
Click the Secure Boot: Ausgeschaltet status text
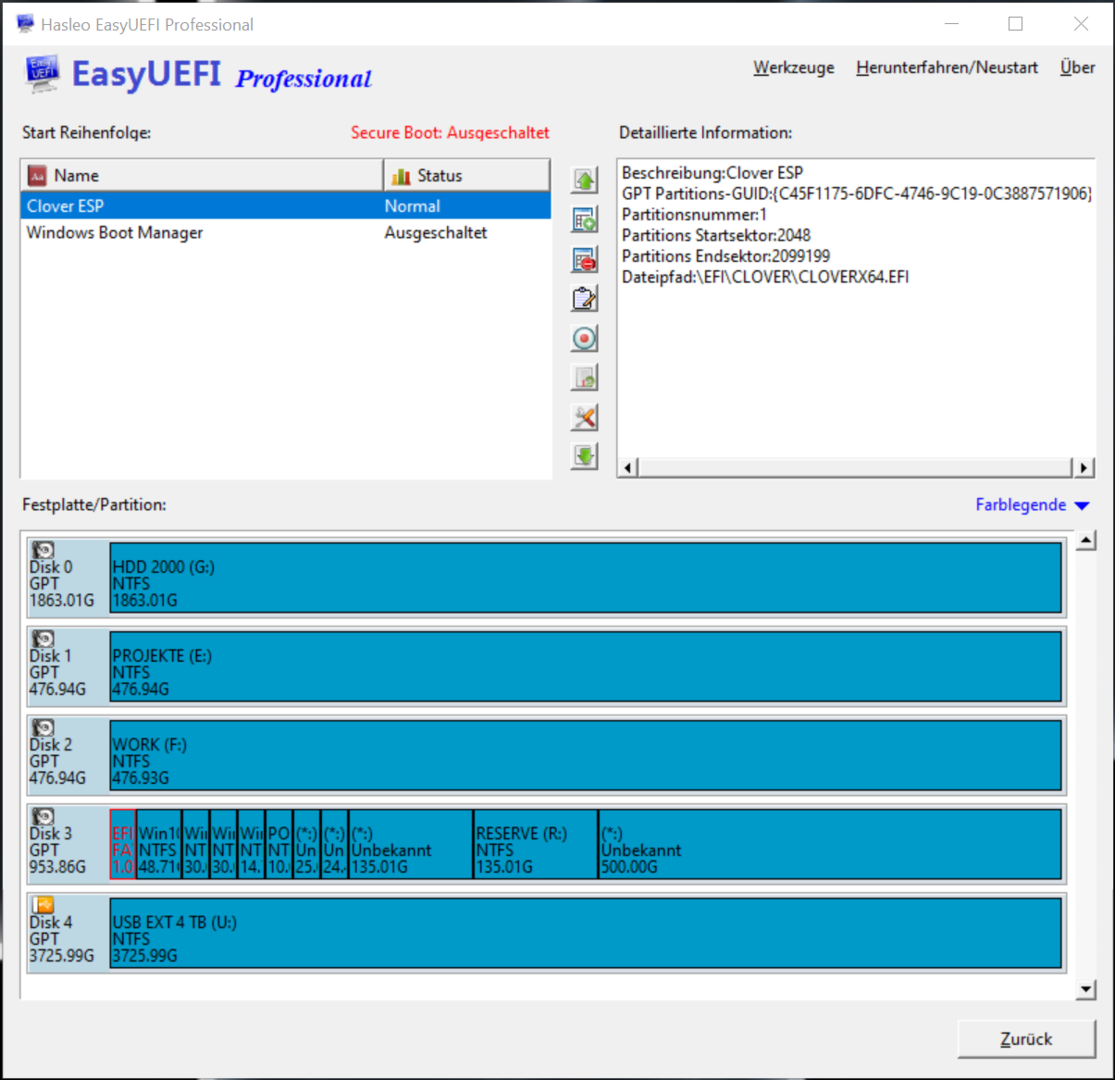[x=449, y=133]
